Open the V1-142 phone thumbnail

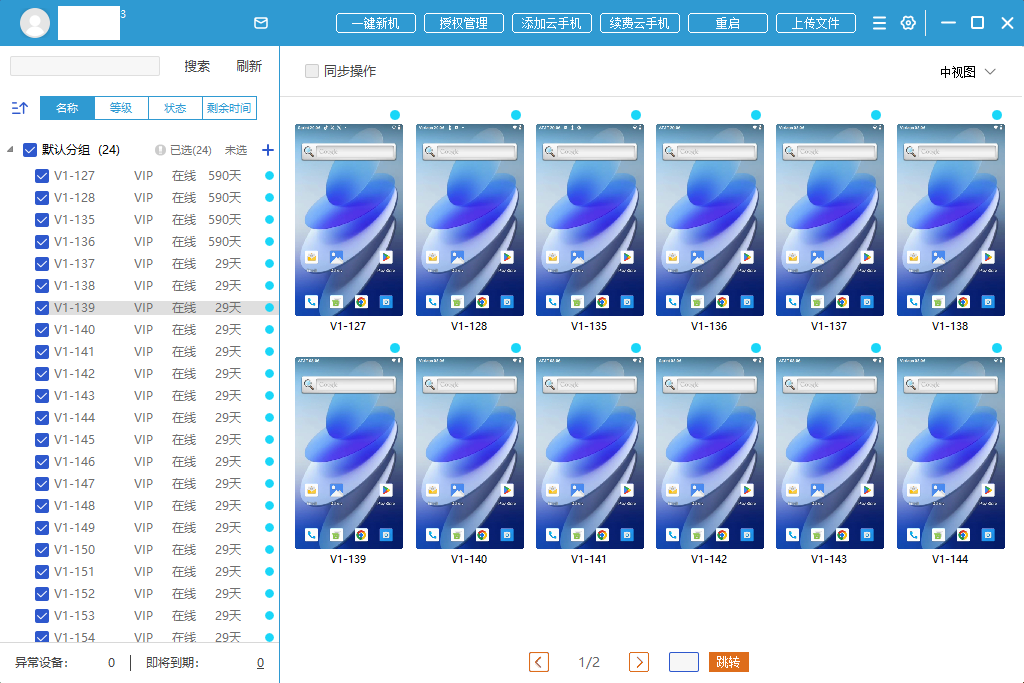tap(709, 453)
